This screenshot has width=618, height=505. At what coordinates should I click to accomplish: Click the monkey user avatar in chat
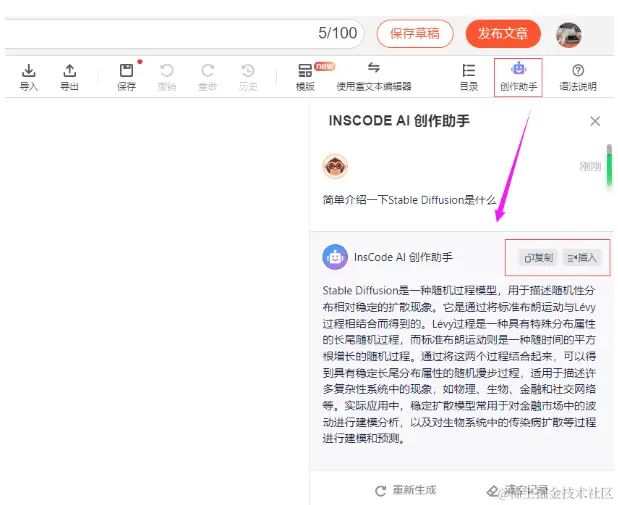(335, 166)
